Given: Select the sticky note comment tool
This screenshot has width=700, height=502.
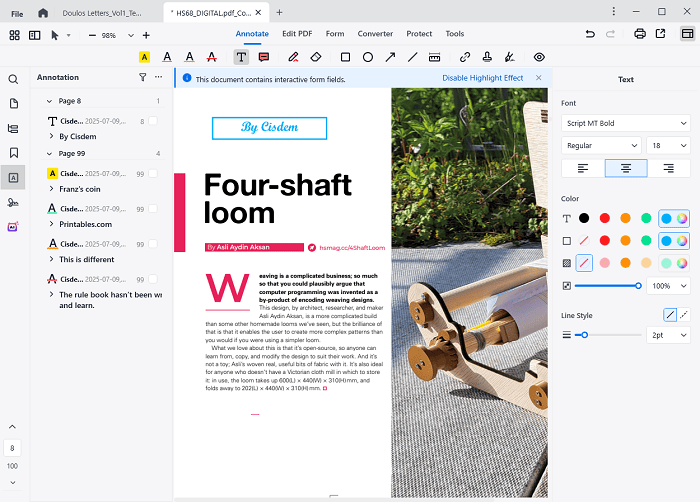Looking at the screenshot, I should coord(263,57).
